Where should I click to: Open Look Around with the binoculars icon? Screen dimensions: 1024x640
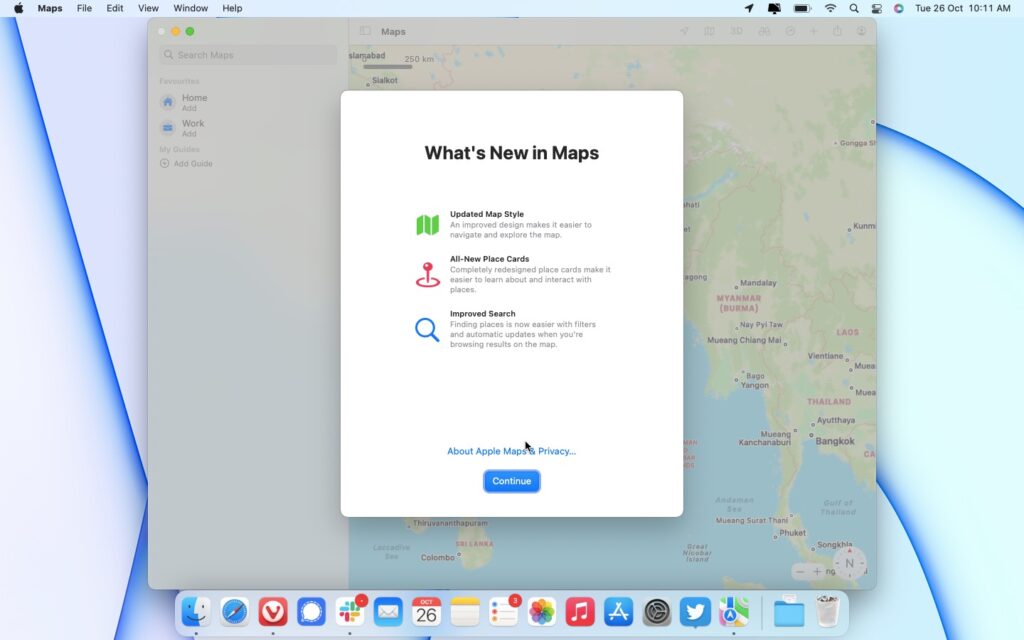click(765, 31)
